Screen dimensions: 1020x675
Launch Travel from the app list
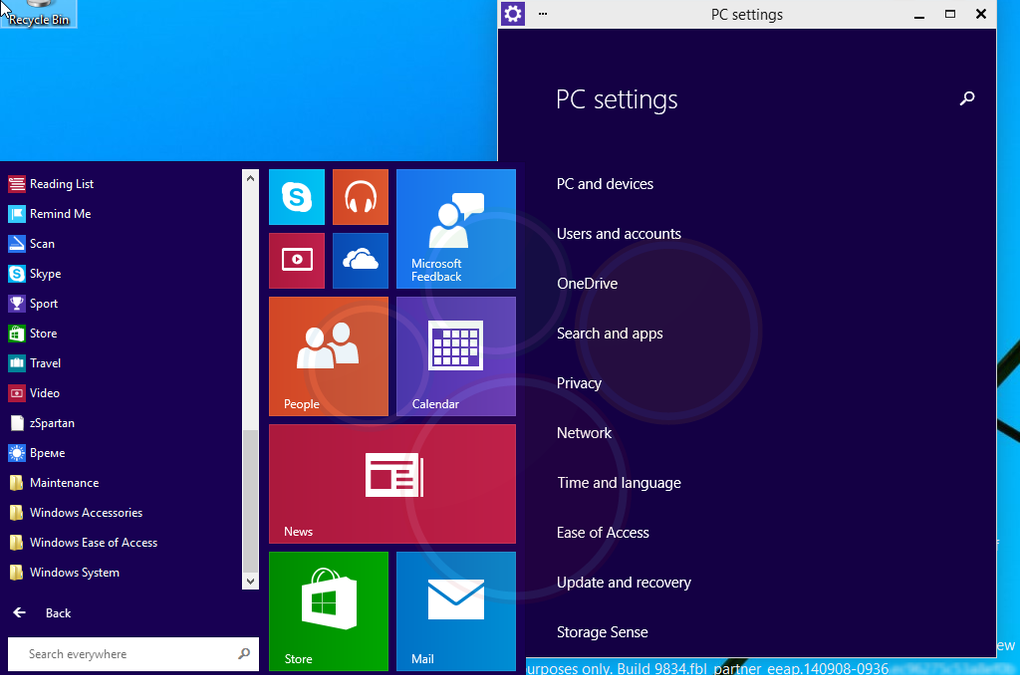coord(34,364)
